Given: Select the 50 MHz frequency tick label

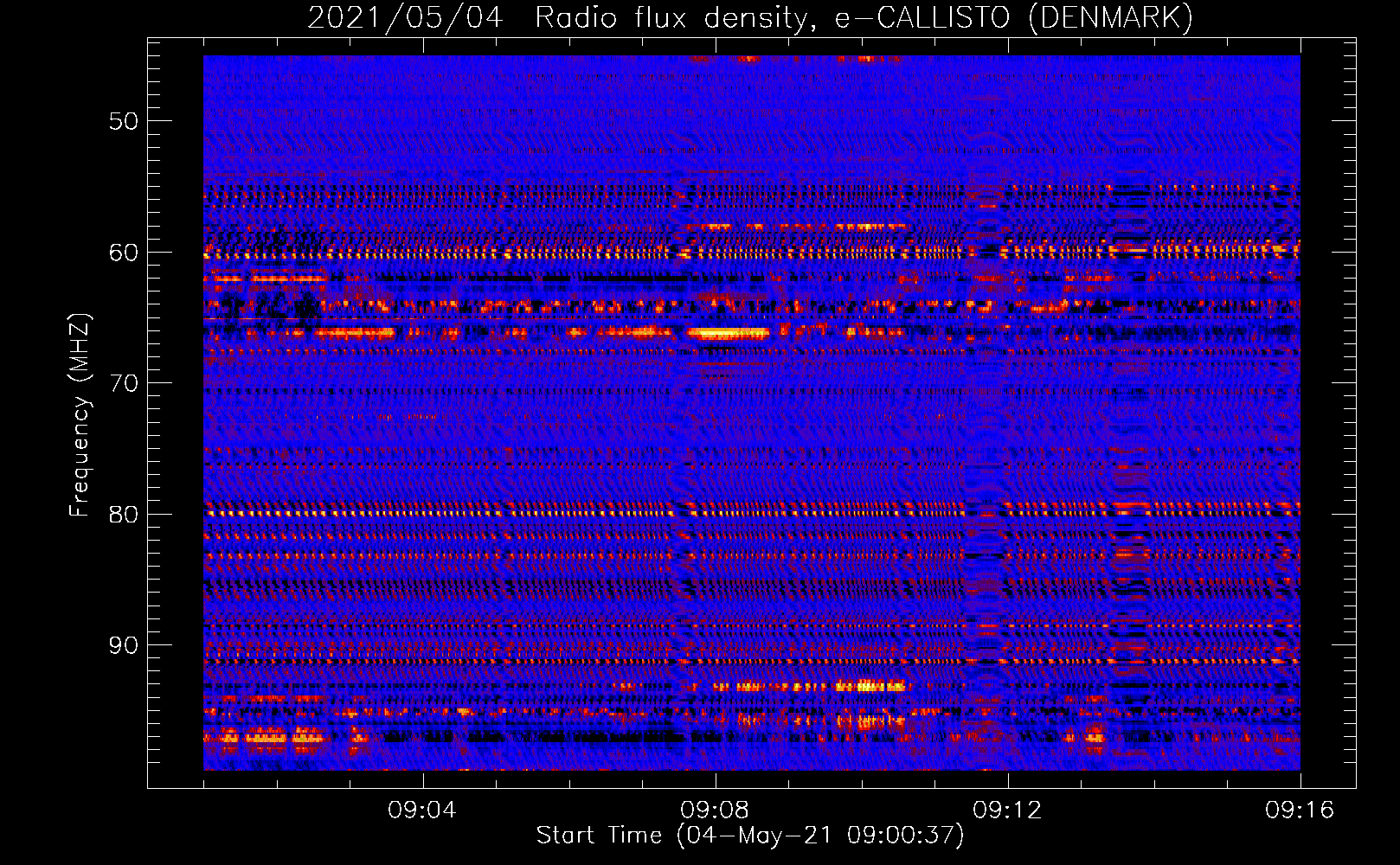Looking at the screenshot, I should (124, 121).
